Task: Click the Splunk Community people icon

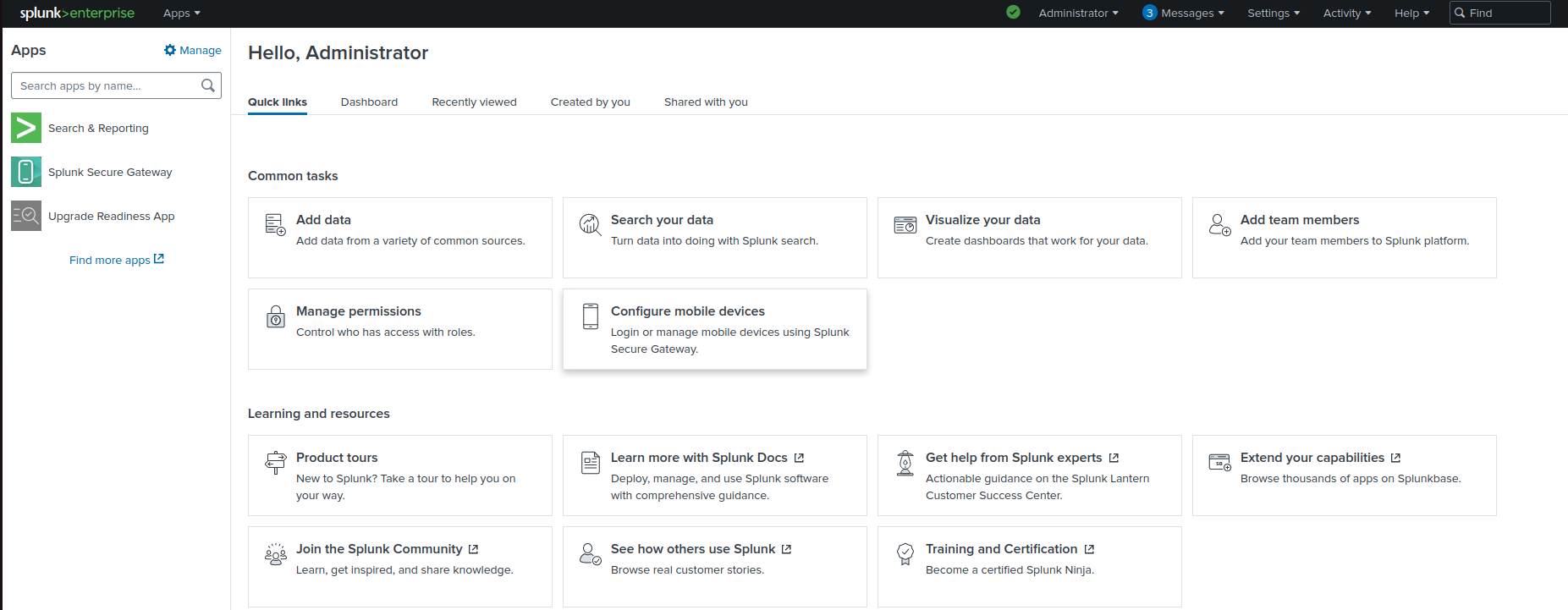Action: click(276, 554)
